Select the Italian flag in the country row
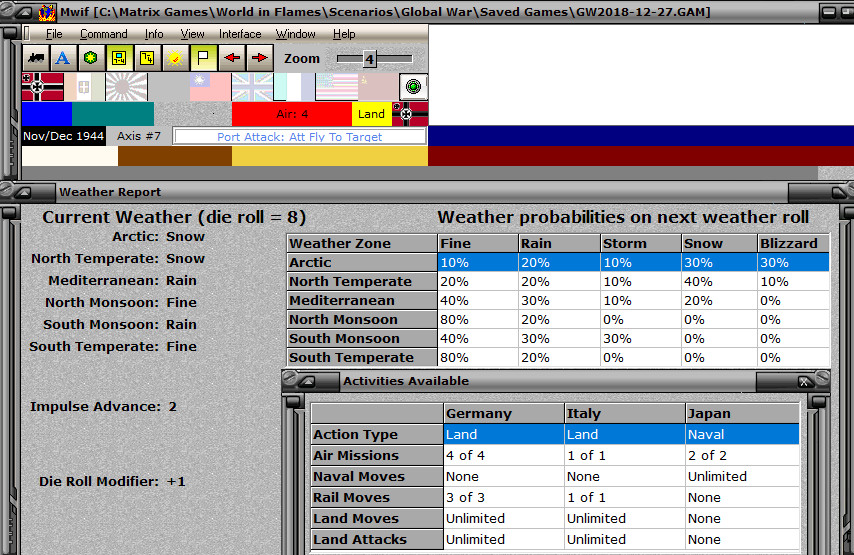 coord(84,87)
